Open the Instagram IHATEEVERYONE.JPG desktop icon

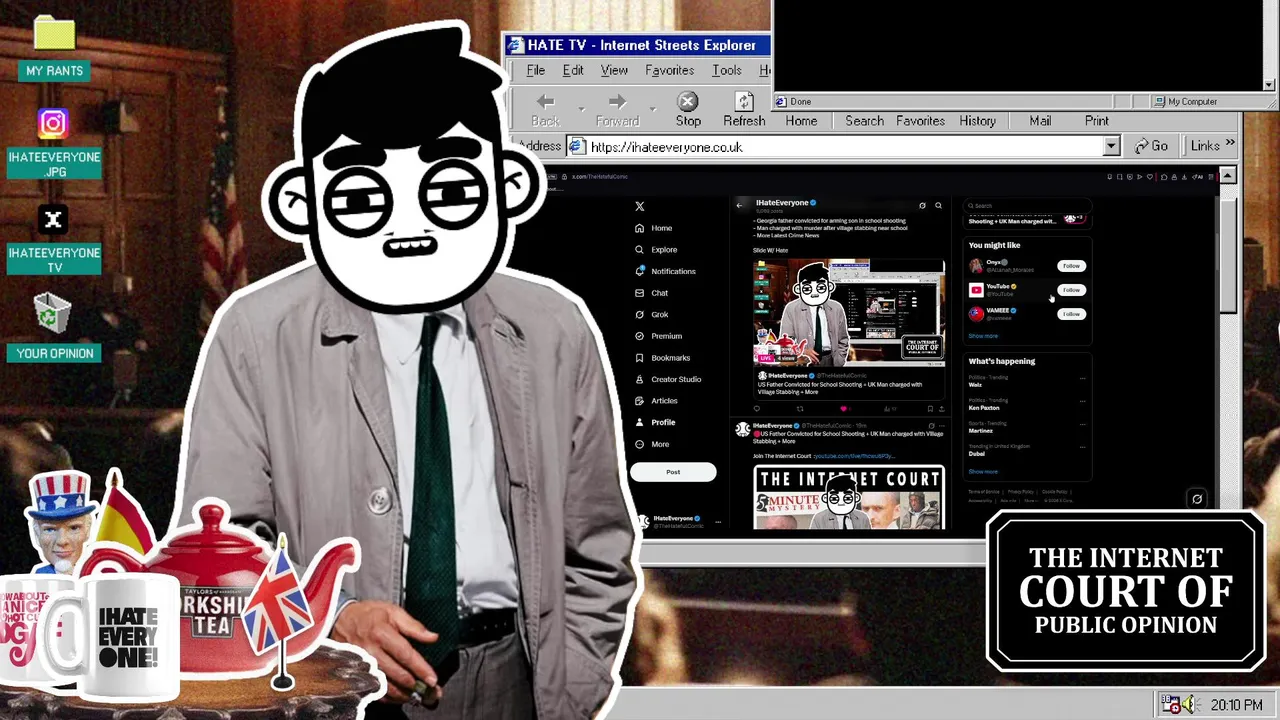click(x=53, y=123)
